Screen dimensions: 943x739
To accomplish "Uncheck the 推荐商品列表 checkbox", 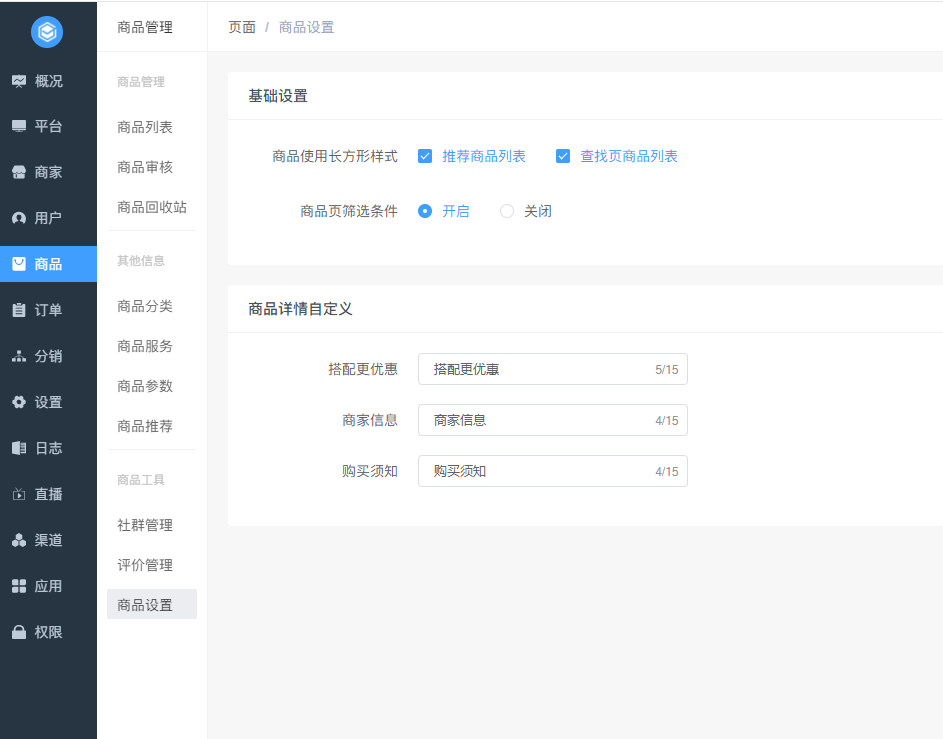I will 425,156.
